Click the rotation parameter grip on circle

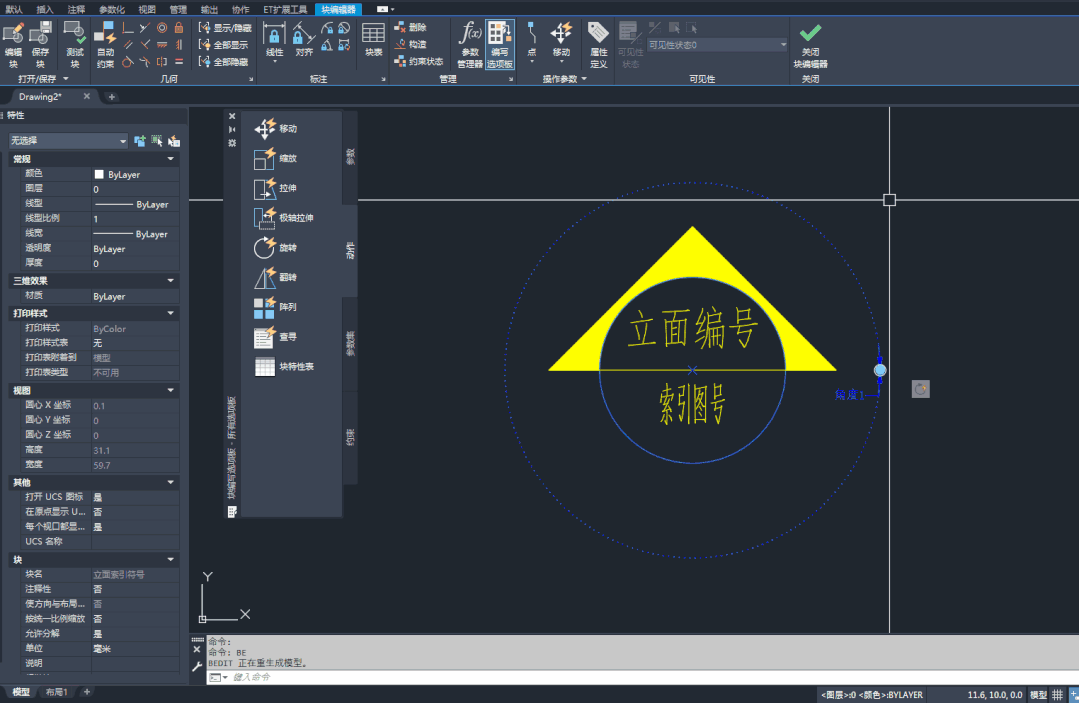(x=879, y=370)
